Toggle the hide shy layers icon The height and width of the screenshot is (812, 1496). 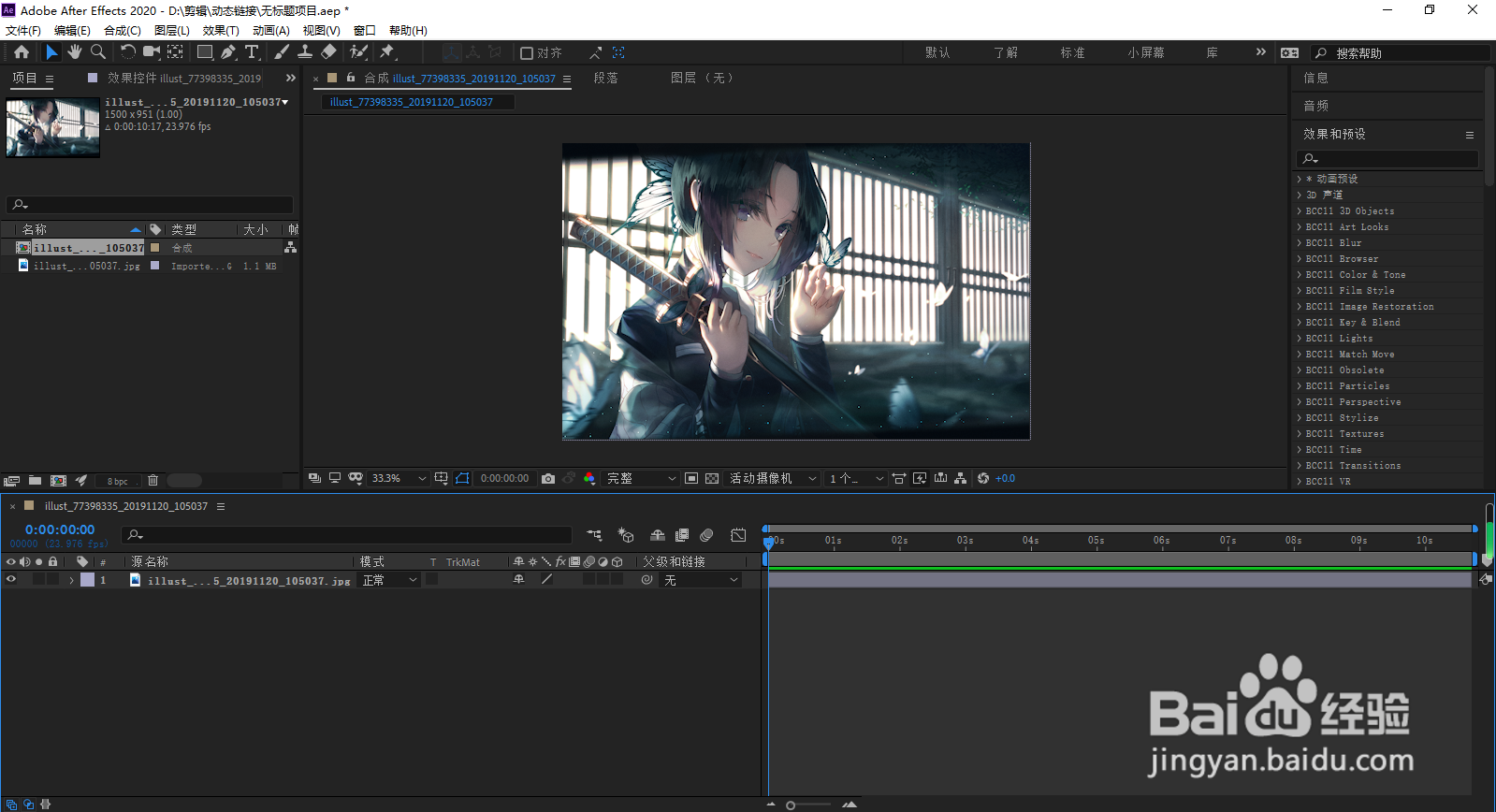point(658,535)
